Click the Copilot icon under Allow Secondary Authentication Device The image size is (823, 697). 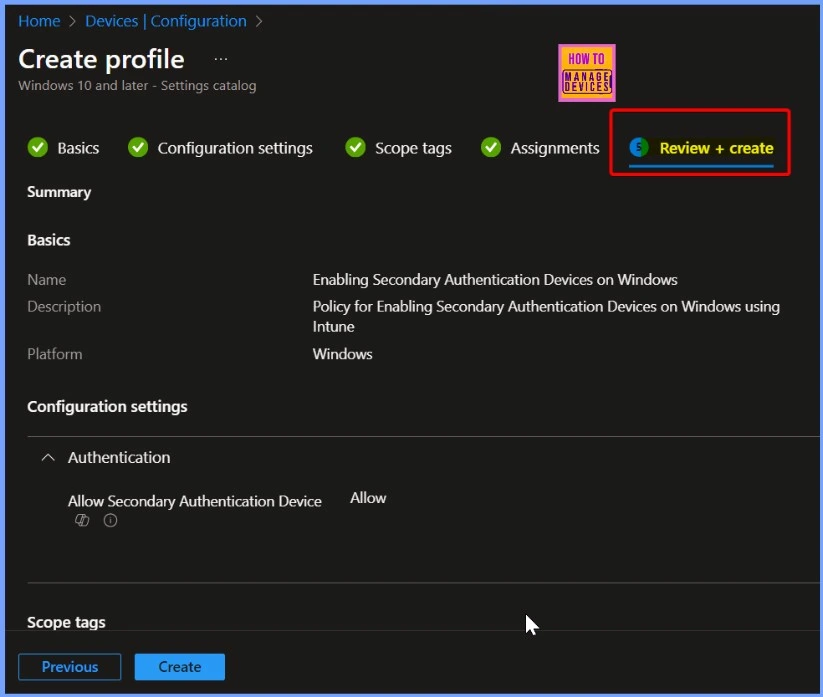(83, 521)
